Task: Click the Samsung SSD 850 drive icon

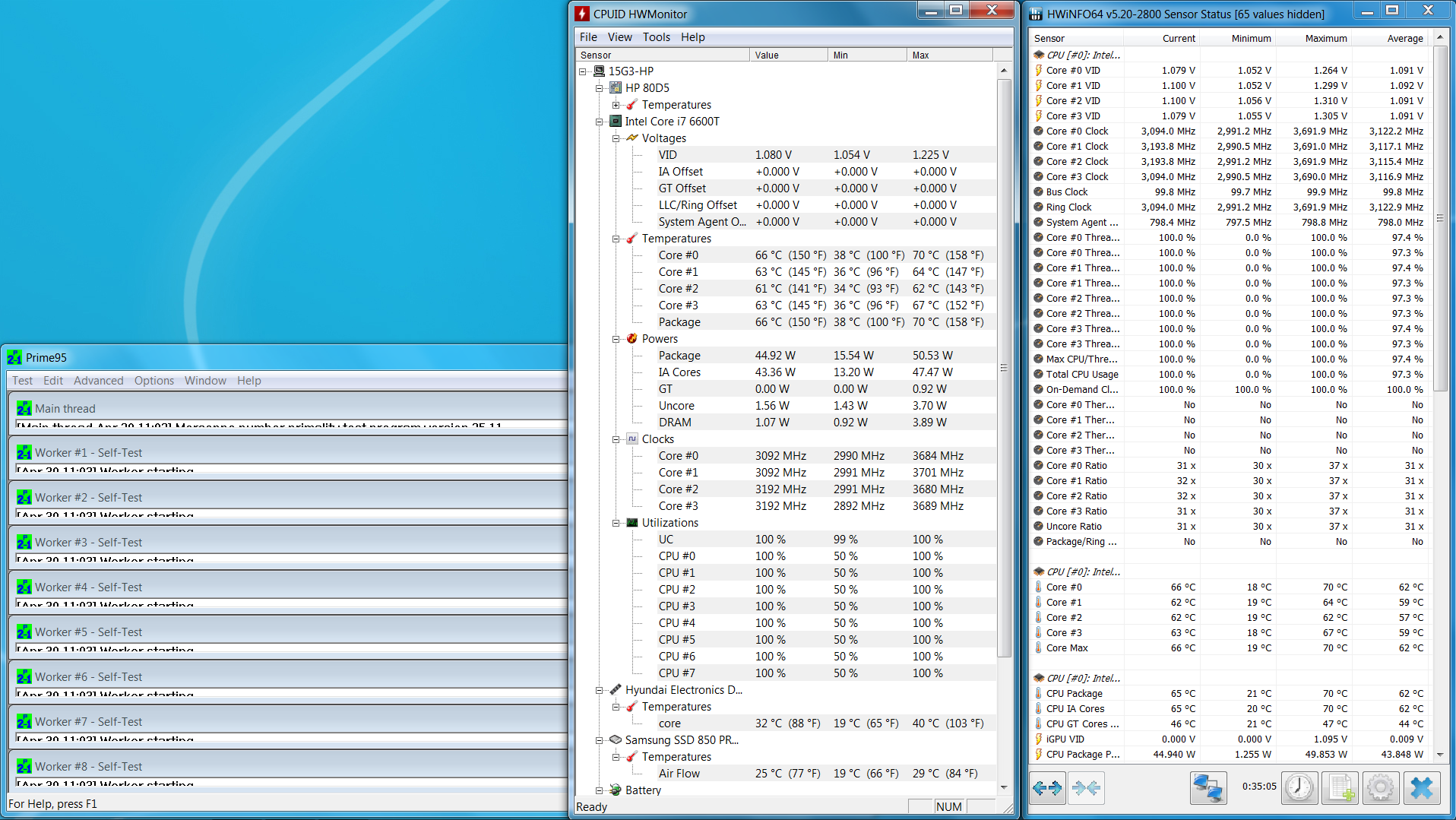Action: [616, 739]
